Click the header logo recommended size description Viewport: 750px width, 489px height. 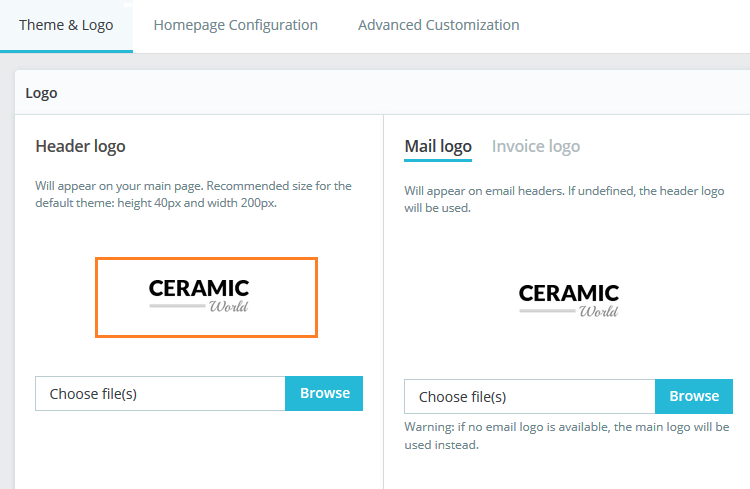(x=193, y=194)
